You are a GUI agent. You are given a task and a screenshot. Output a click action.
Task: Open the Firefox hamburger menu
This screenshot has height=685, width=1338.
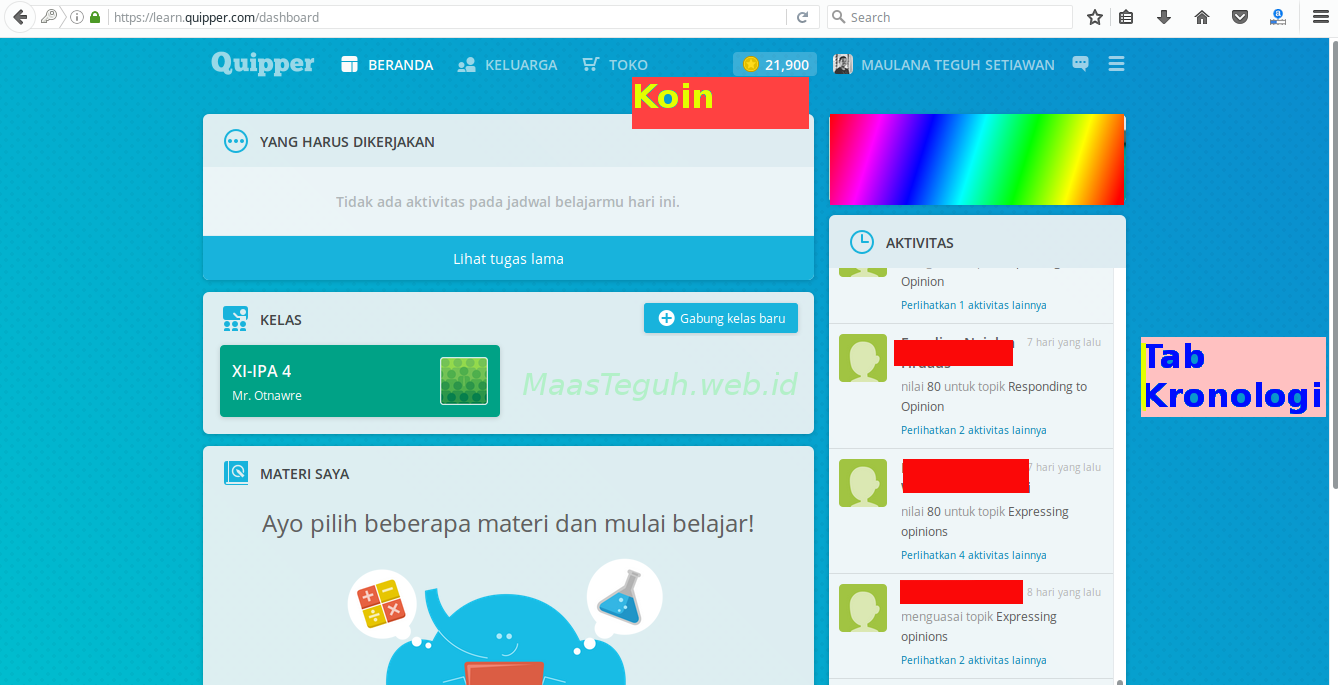tap(1320, 17)
